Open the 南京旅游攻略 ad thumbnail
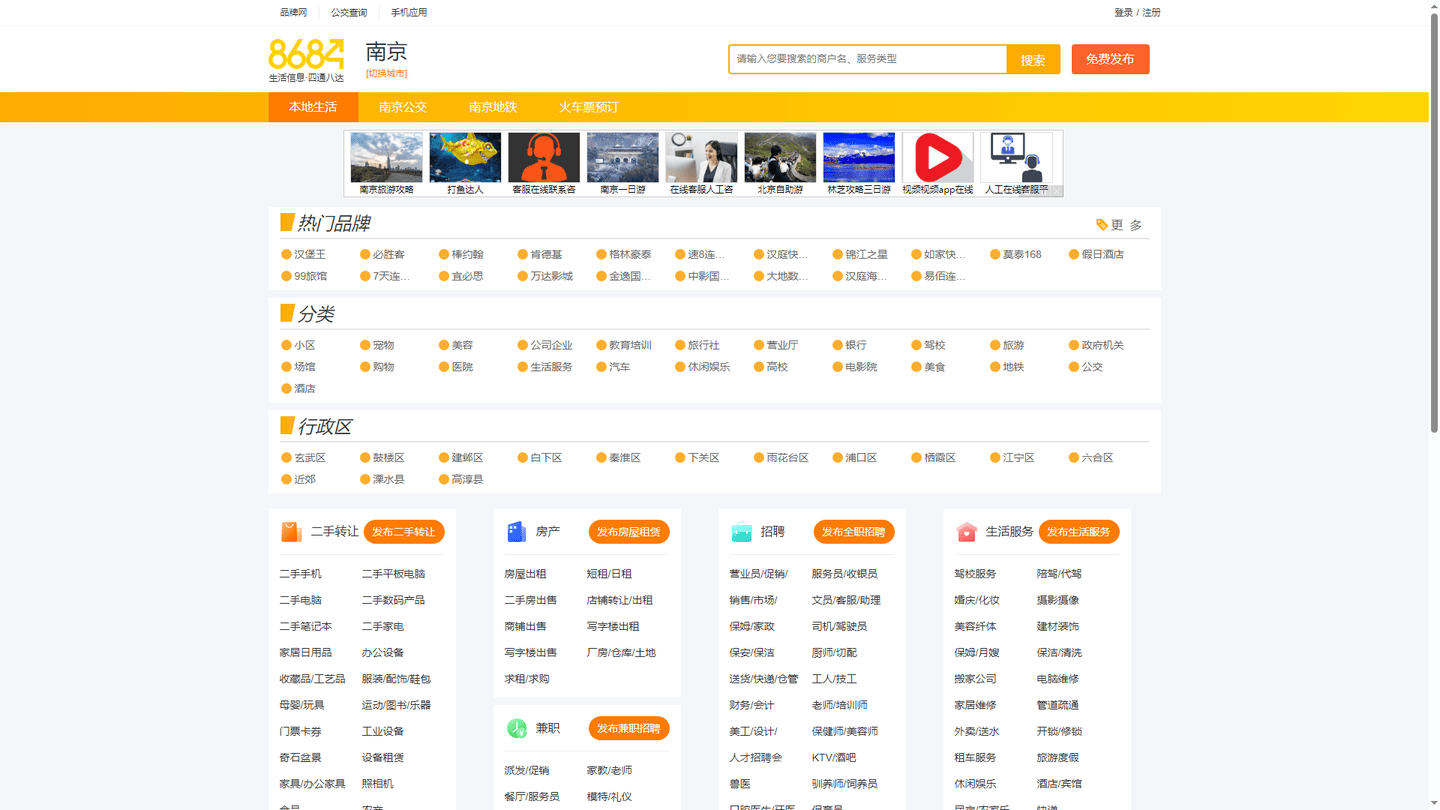Image resolution: width=1440 pixels, height=810 pixels. point(387,164)
